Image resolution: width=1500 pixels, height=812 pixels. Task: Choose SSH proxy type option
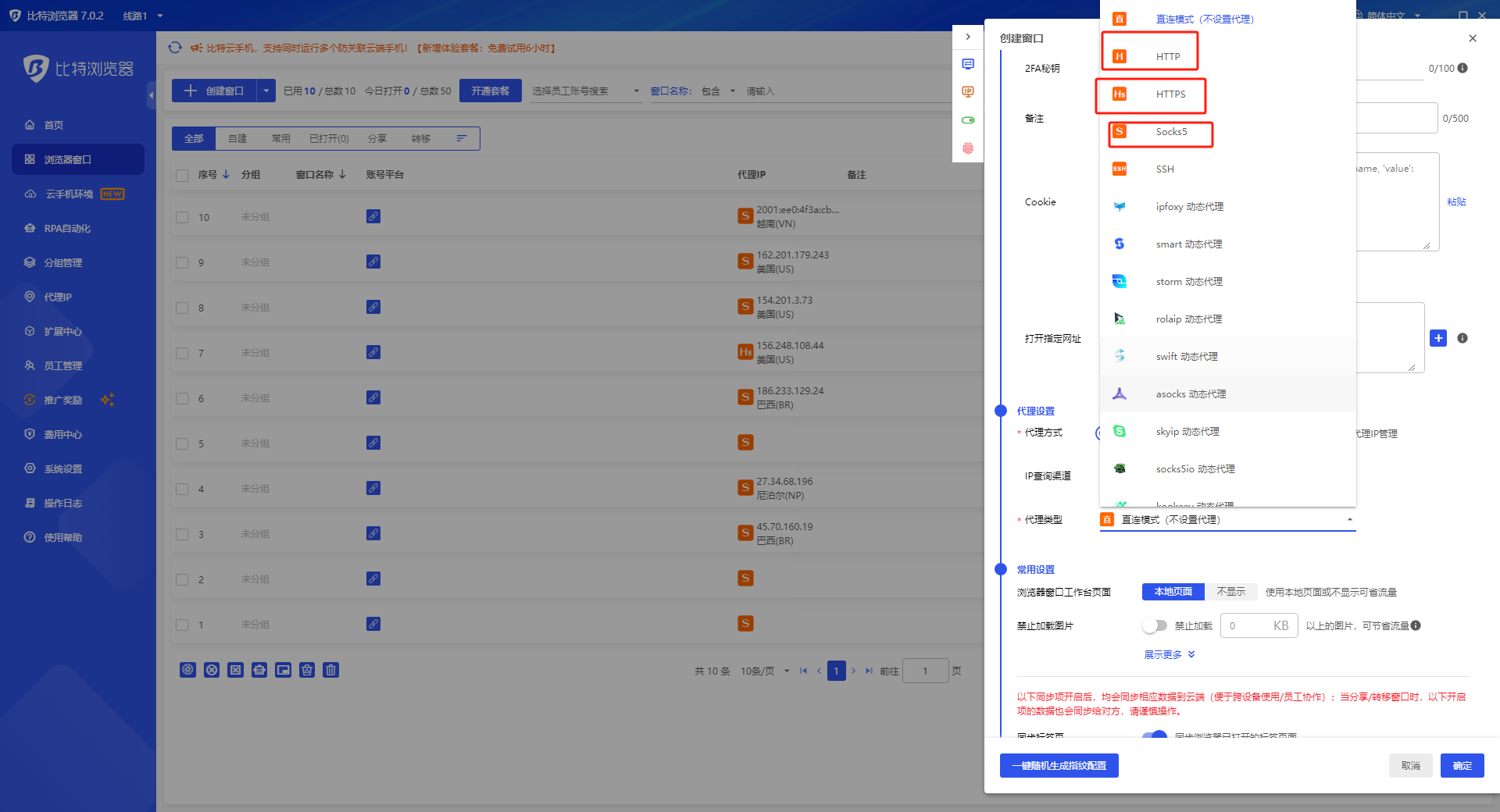[1227, 169]
